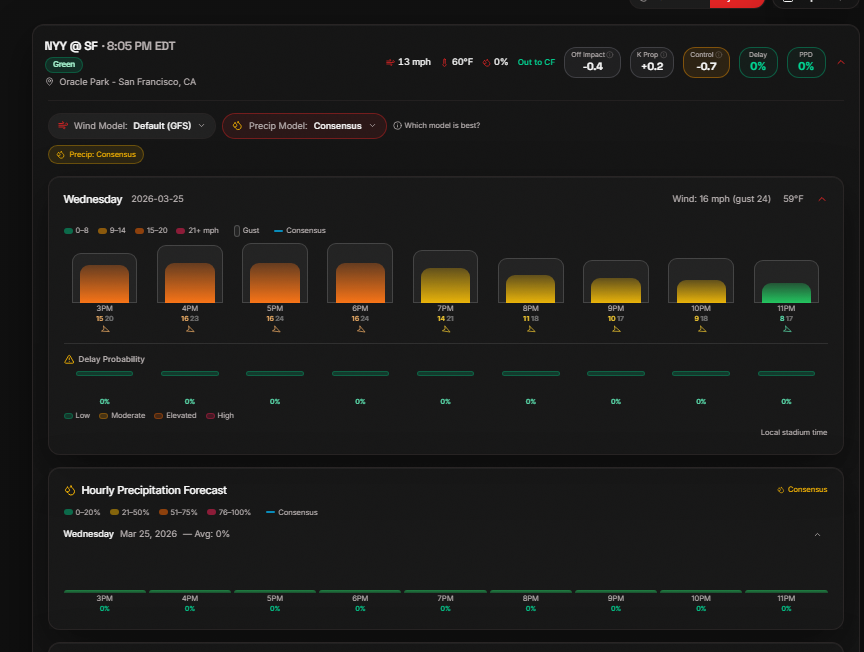Screen dimensions: 864x652
Task: Click the 10PM delay probability bar
Action: tap(701, 374)
